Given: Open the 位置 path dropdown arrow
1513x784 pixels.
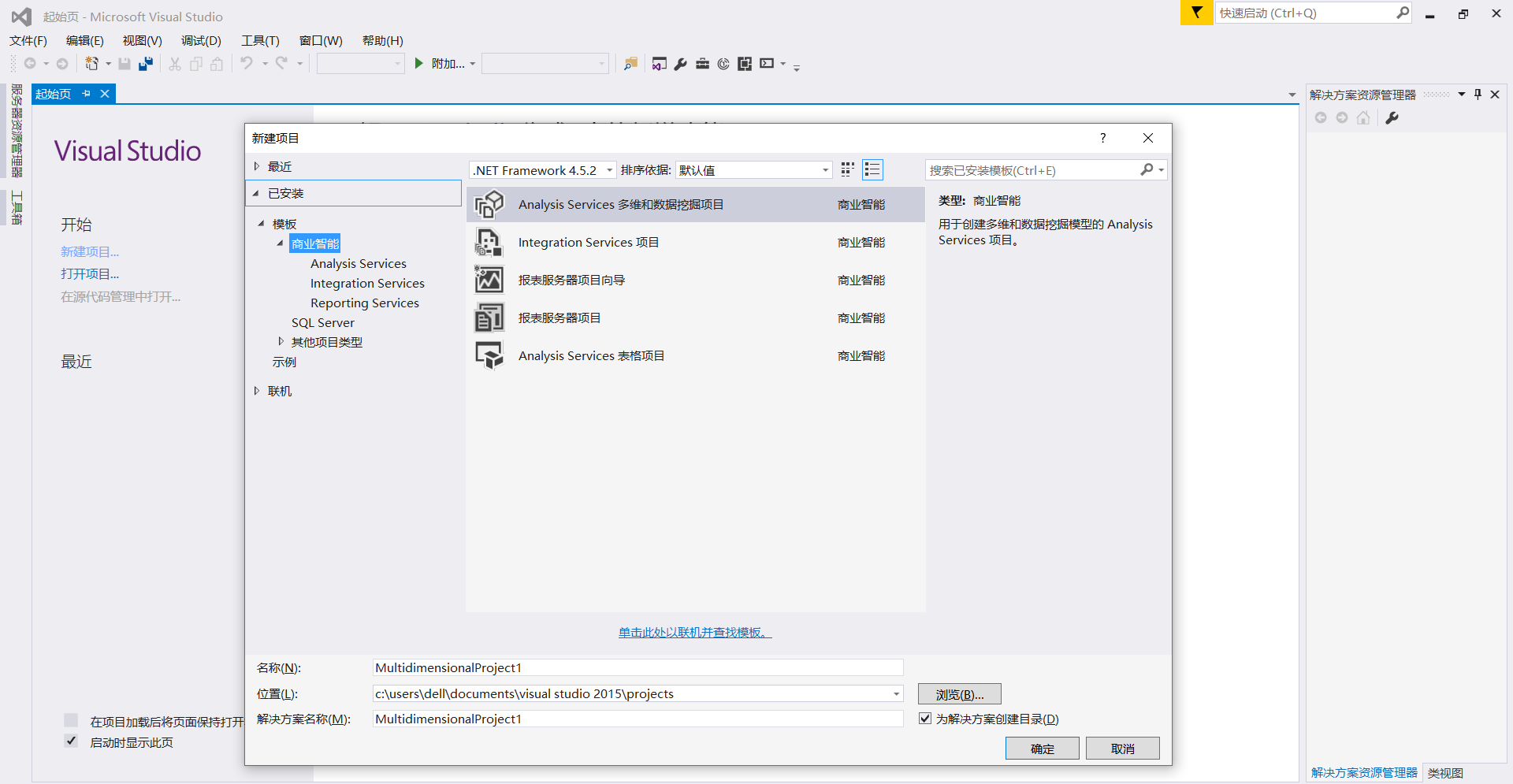Looking at the screenshot, I should tap(895, 693).
